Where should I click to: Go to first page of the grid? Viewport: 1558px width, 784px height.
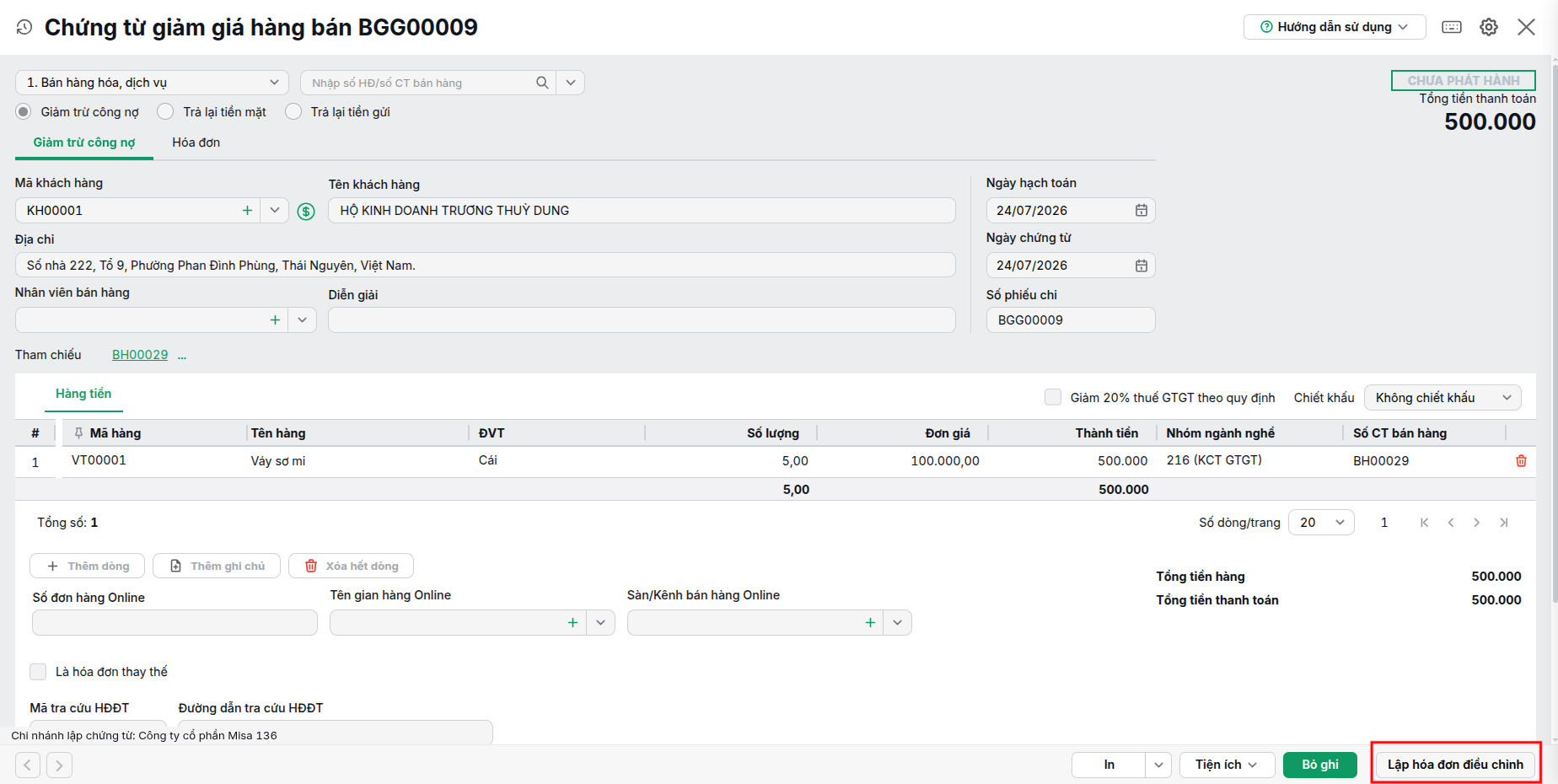point(1424,523)
